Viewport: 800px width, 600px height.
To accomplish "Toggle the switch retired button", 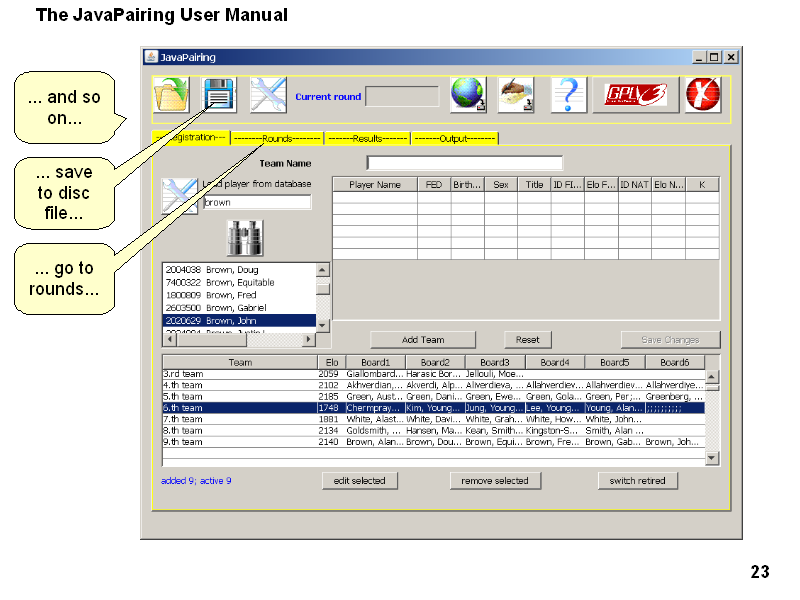I will pyautogui.click(x=637, y=481).
